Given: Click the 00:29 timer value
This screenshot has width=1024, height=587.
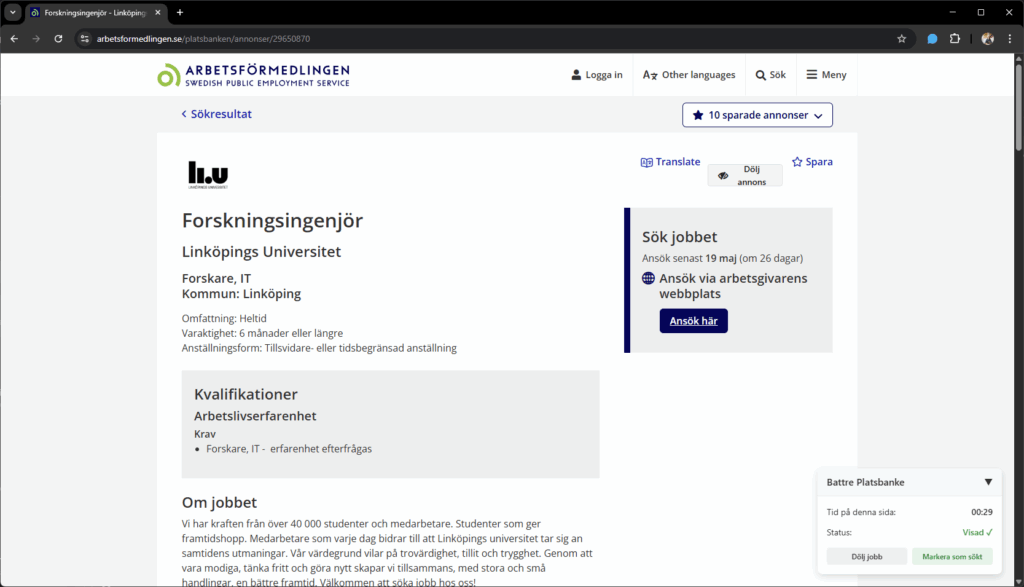Looking at the screenshot, I should point(982,512).
